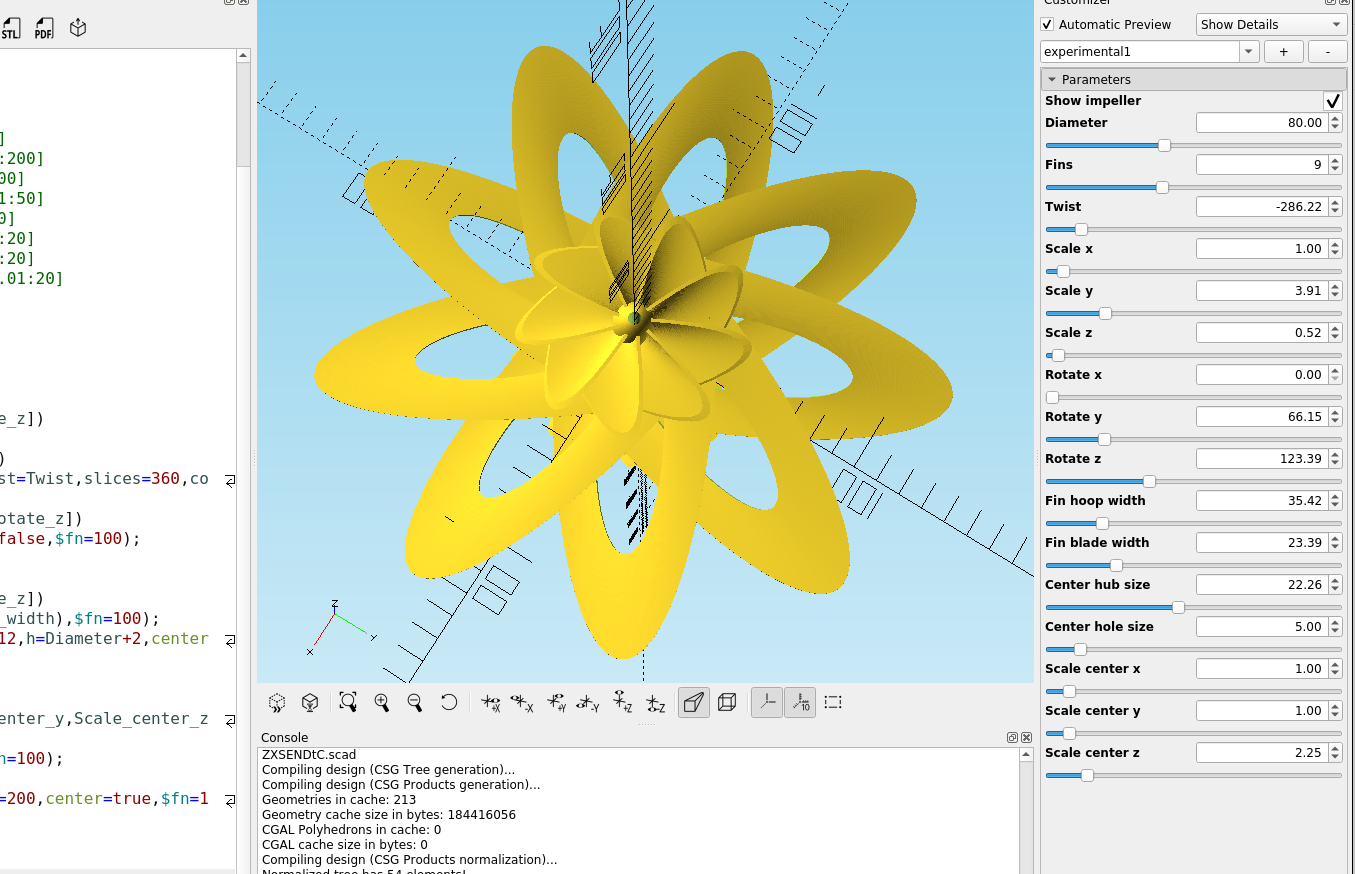Select the zoom-to-fit viewport tool

click(347, 702)
